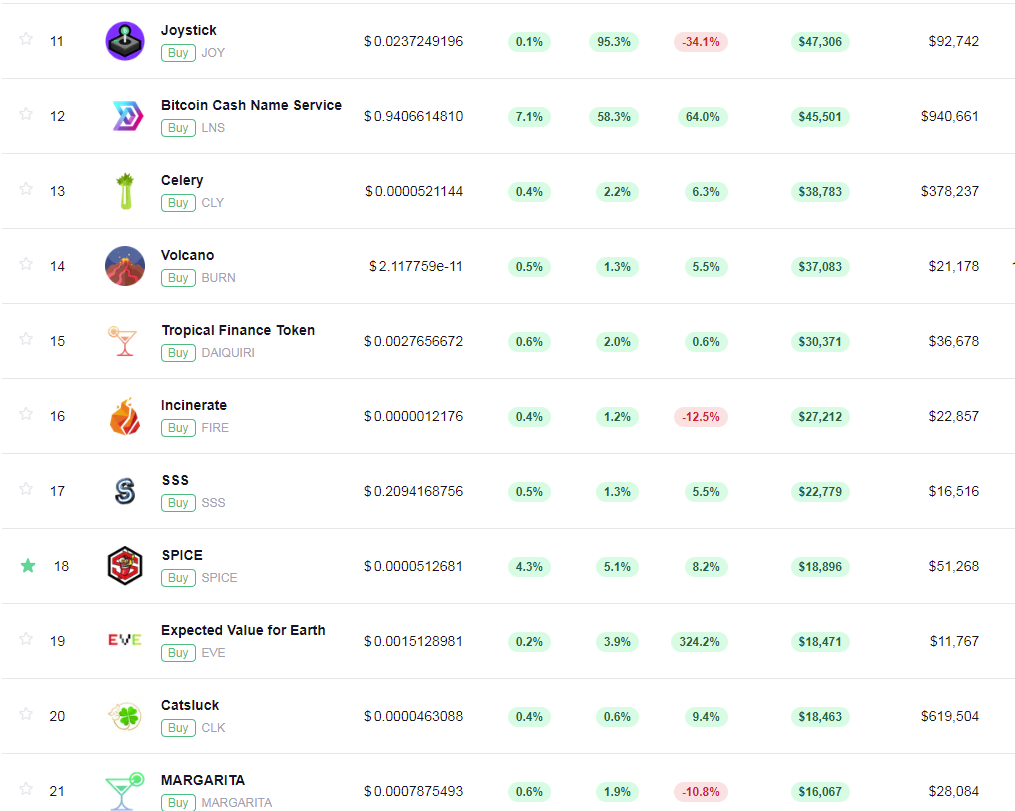Toggle favorite star for Celery

tap(26, 189)
